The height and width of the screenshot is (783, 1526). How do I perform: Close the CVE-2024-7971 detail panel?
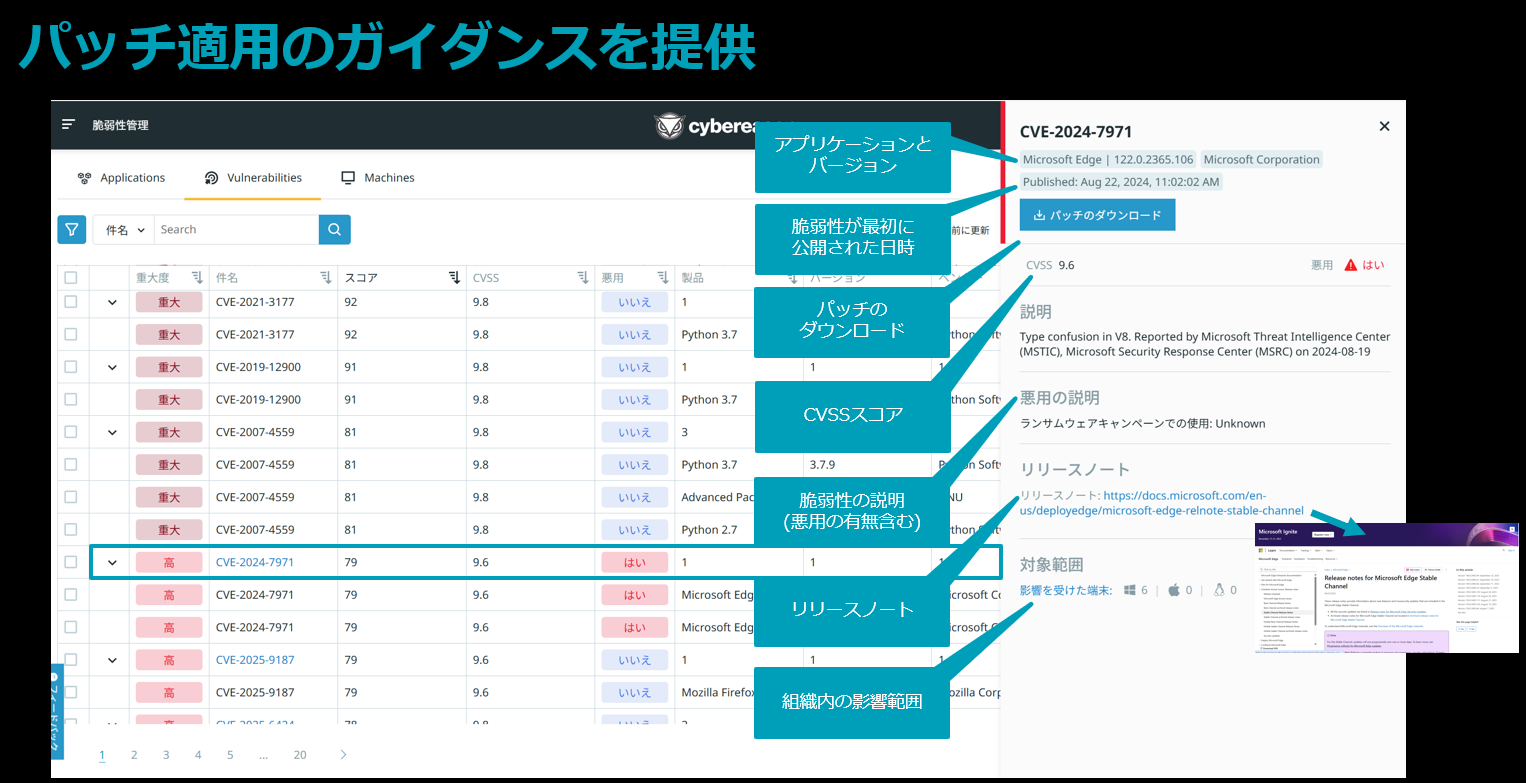coord(1384,126)
